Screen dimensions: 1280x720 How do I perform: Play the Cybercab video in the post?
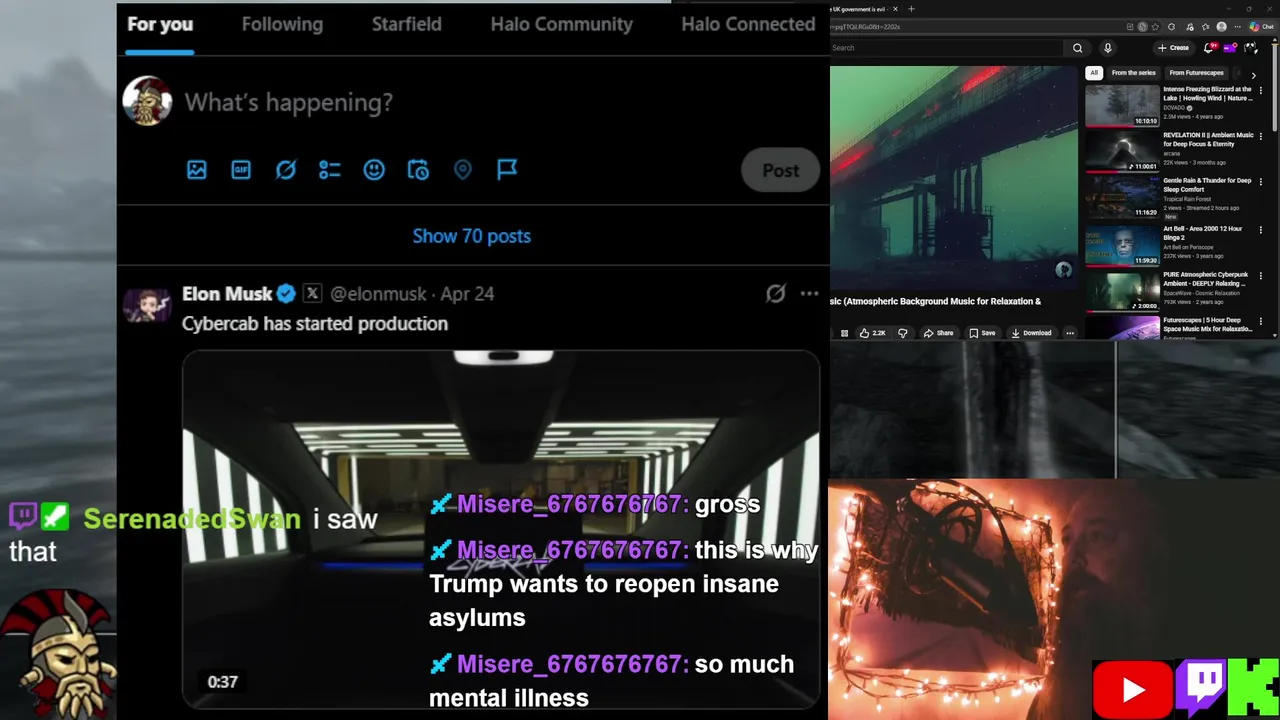(500, 530)
